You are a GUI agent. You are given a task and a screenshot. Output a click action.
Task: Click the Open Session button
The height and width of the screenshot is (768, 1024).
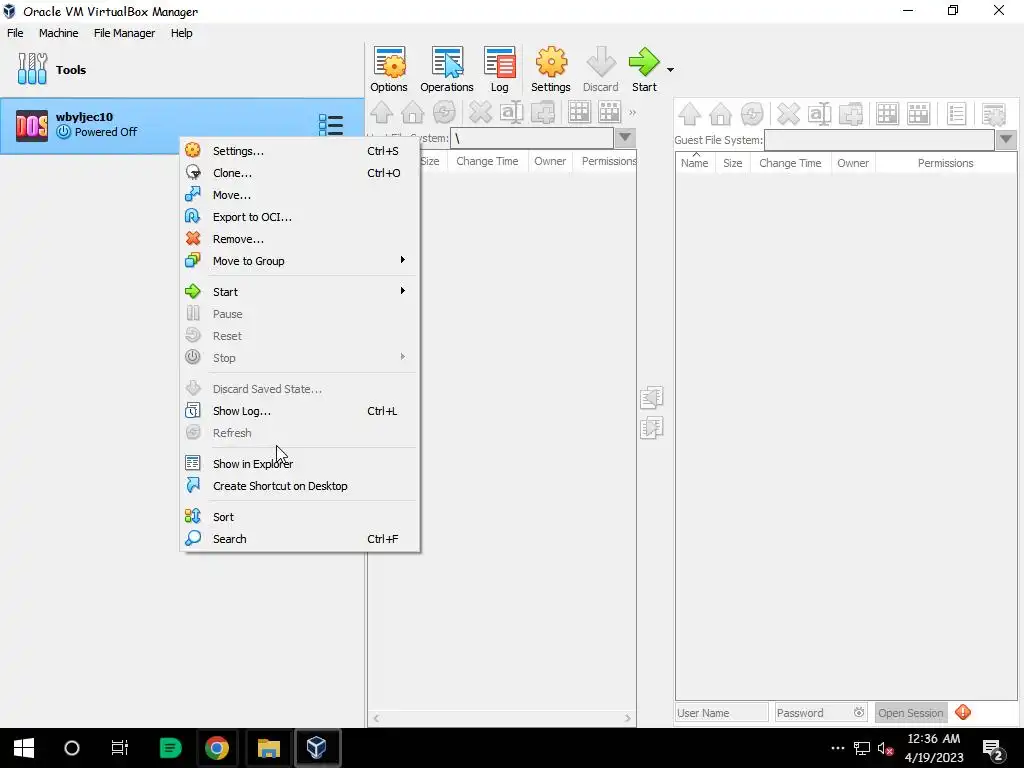(x=910, y=712)
